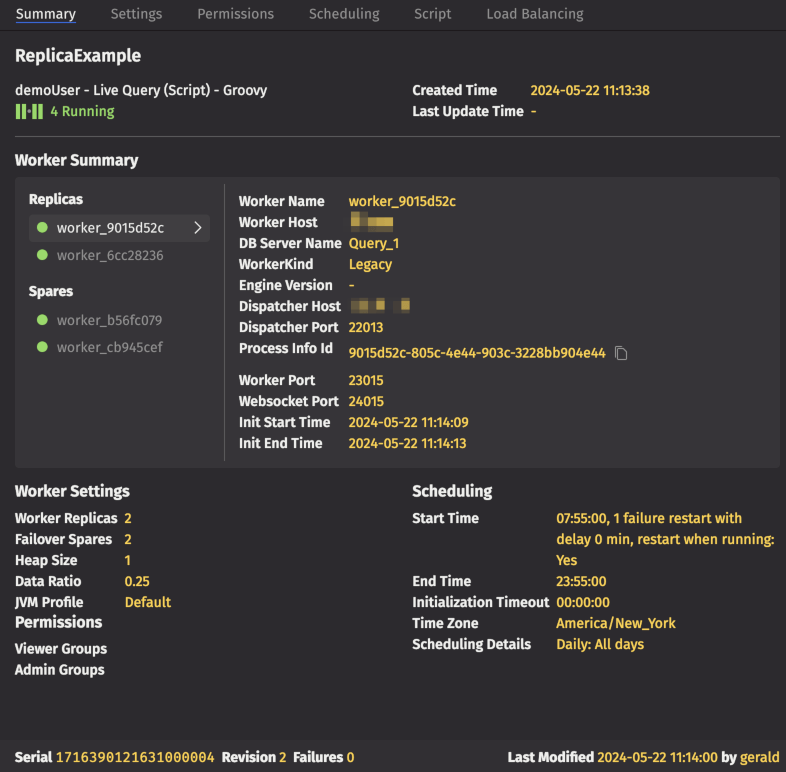The width and height of the screenshot is (786, 772).
Task: Click green status dot for worker_9015d52c
Action: [x=42, y=228]
